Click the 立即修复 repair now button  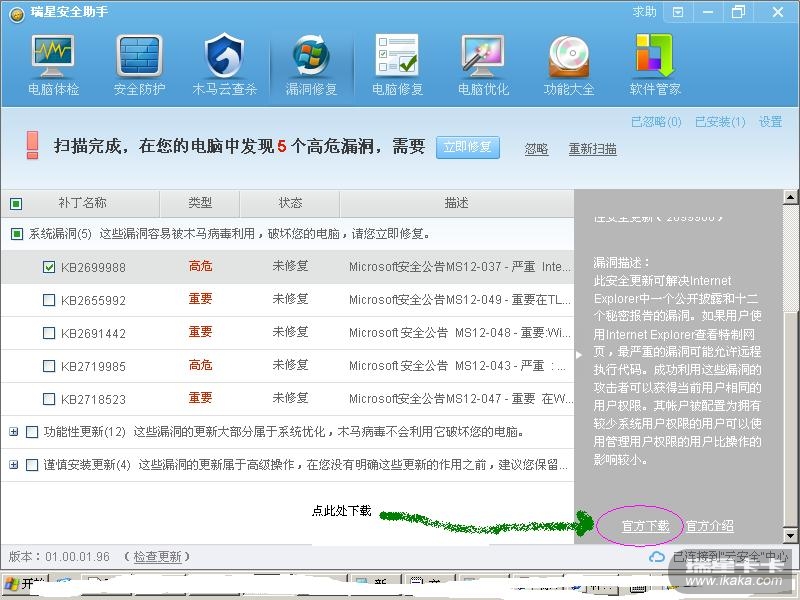467,147
